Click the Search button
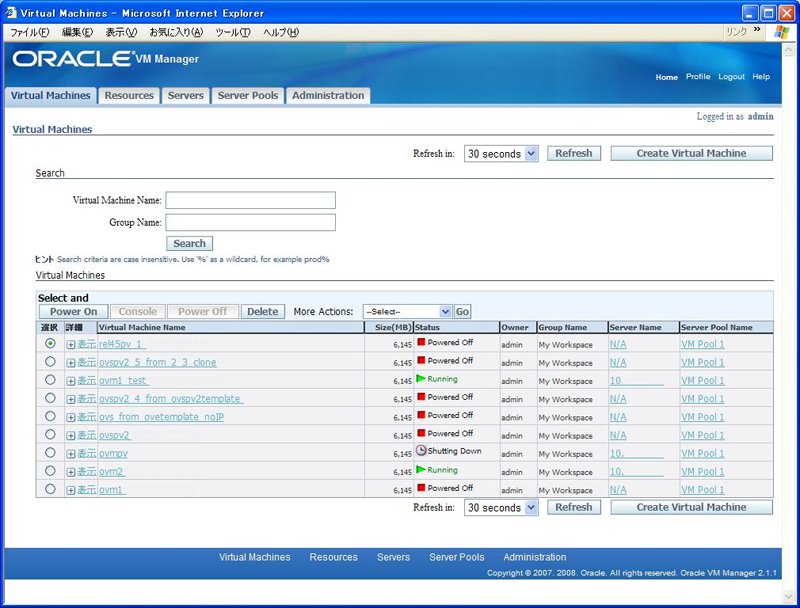 pyautogui.click(x=189, y=243)
